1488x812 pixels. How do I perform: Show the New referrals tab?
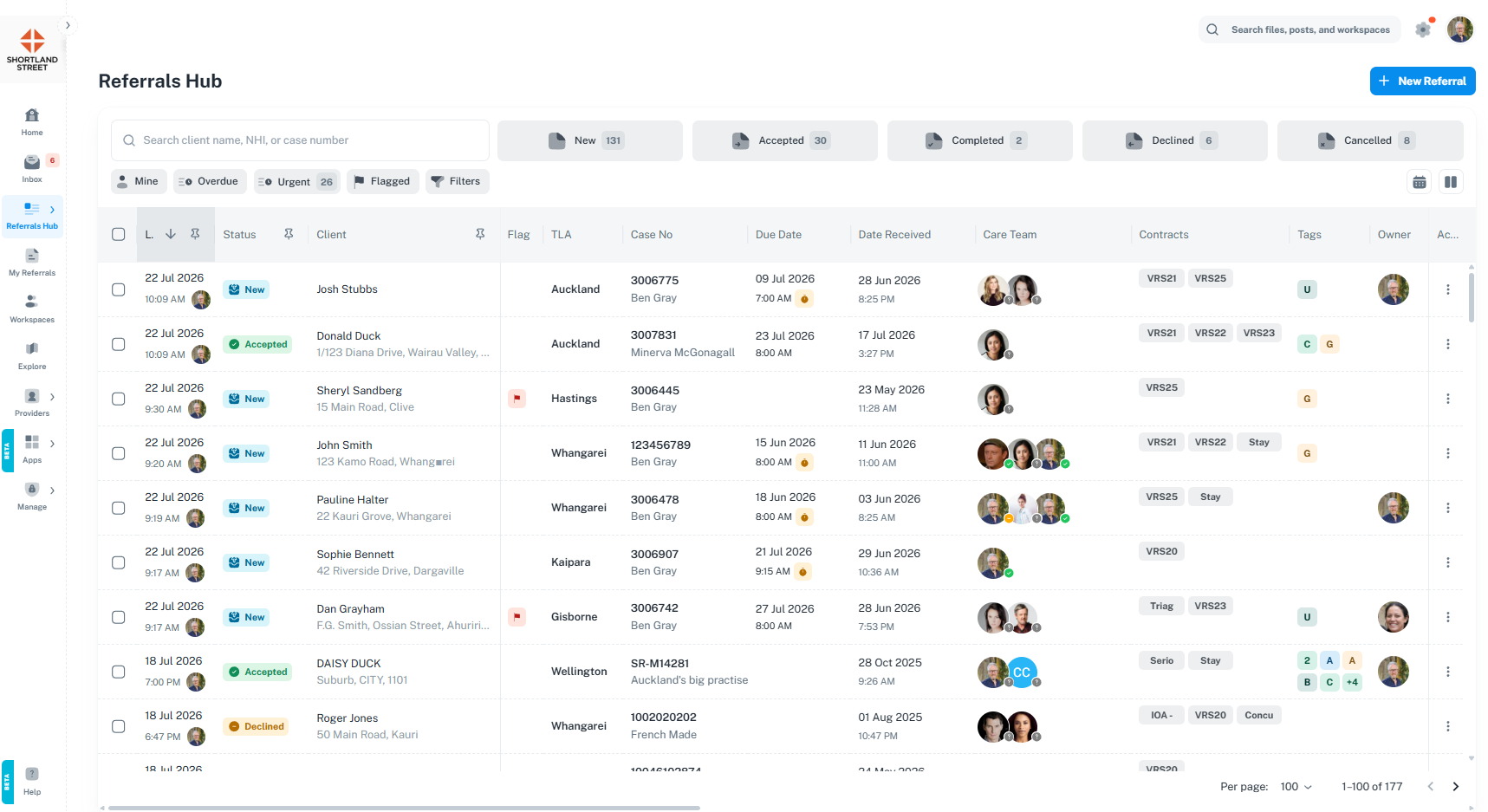[x=590, y=140]
